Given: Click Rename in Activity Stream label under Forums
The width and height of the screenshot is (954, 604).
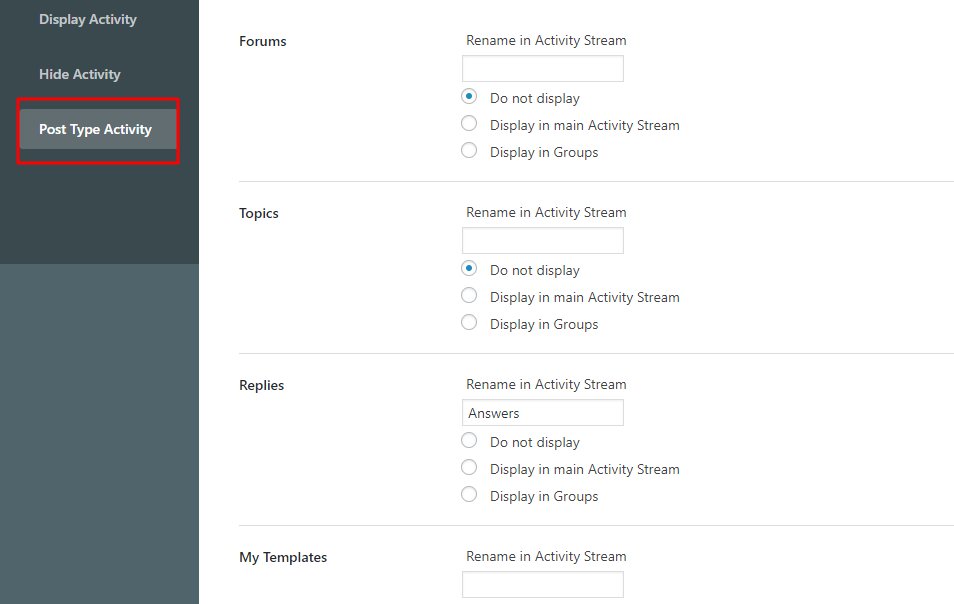Looking at the screenshot, I should 546,41.
